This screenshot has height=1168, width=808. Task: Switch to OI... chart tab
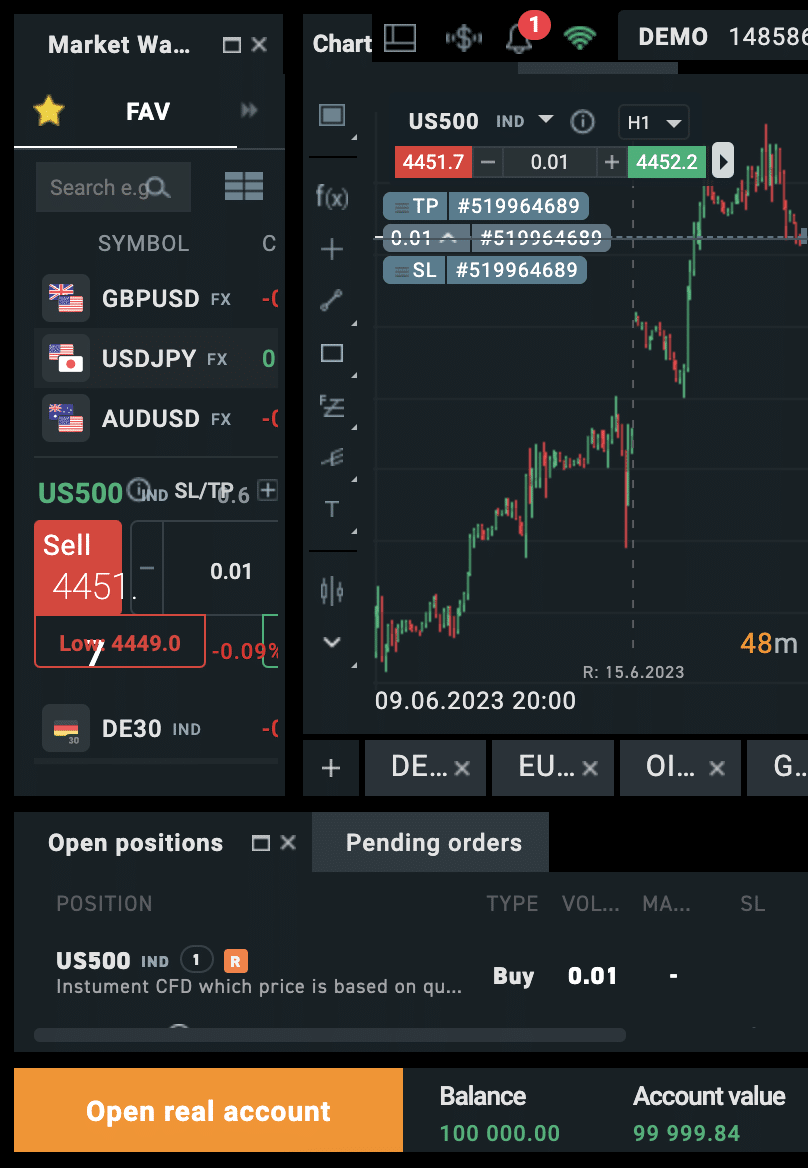669,766
